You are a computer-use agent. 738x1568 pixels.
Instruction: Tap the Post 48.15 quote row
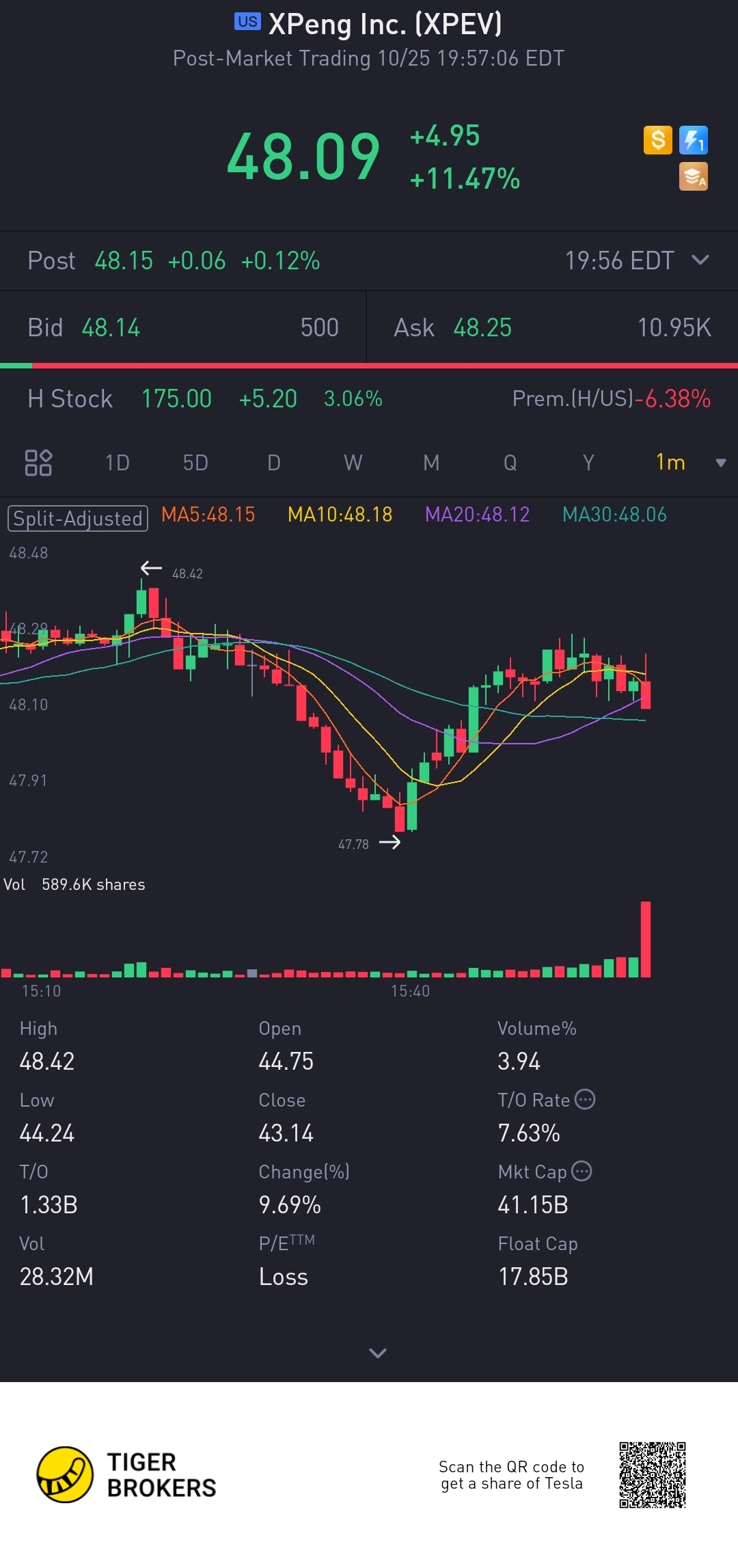tap(369, 260)
